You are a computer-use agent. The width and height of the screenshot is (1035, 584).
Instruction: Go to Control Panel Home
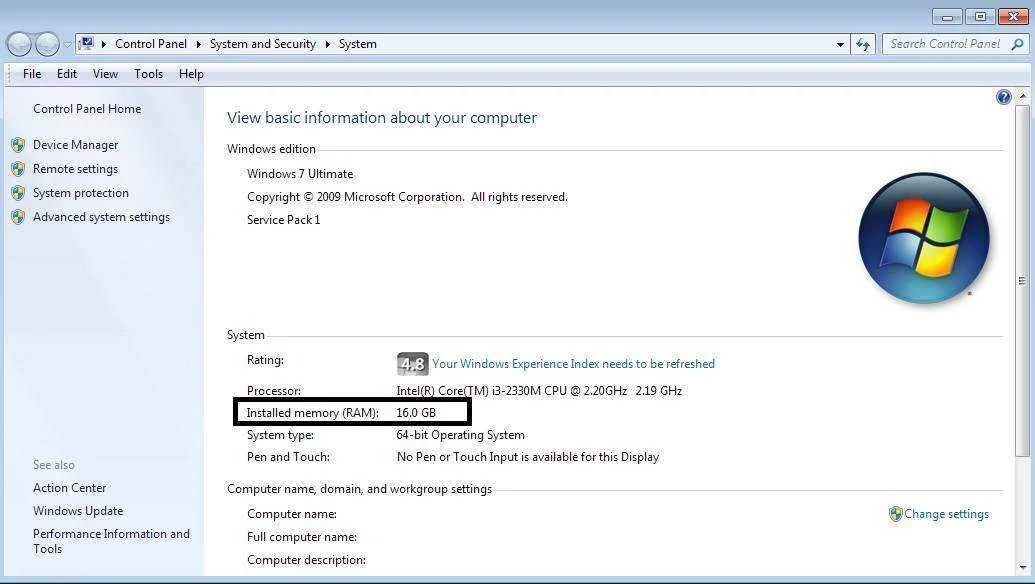(87, 109)
